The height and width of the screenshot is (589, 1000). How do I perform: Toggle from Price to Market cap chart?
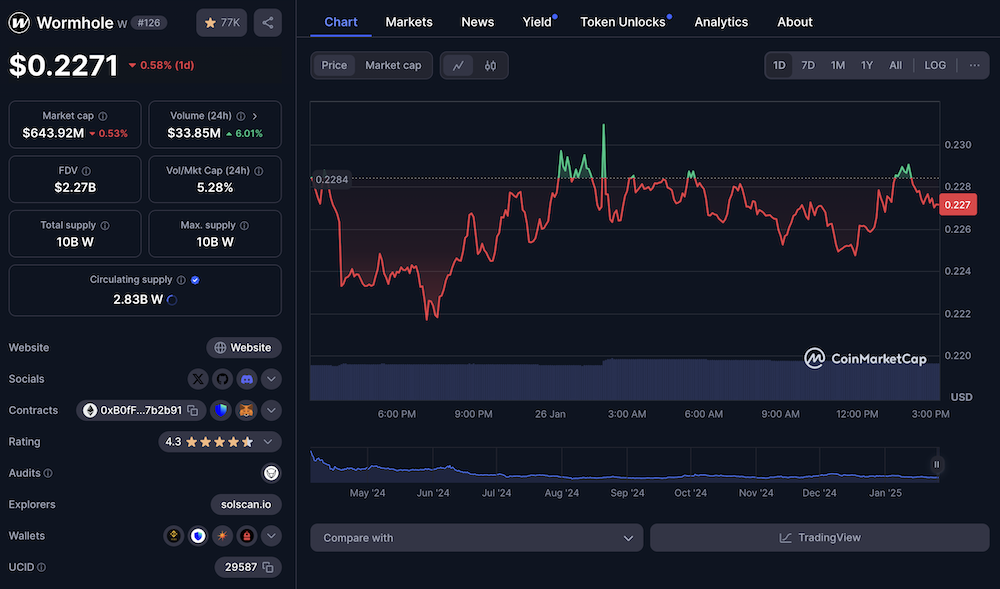pos(393,64)
